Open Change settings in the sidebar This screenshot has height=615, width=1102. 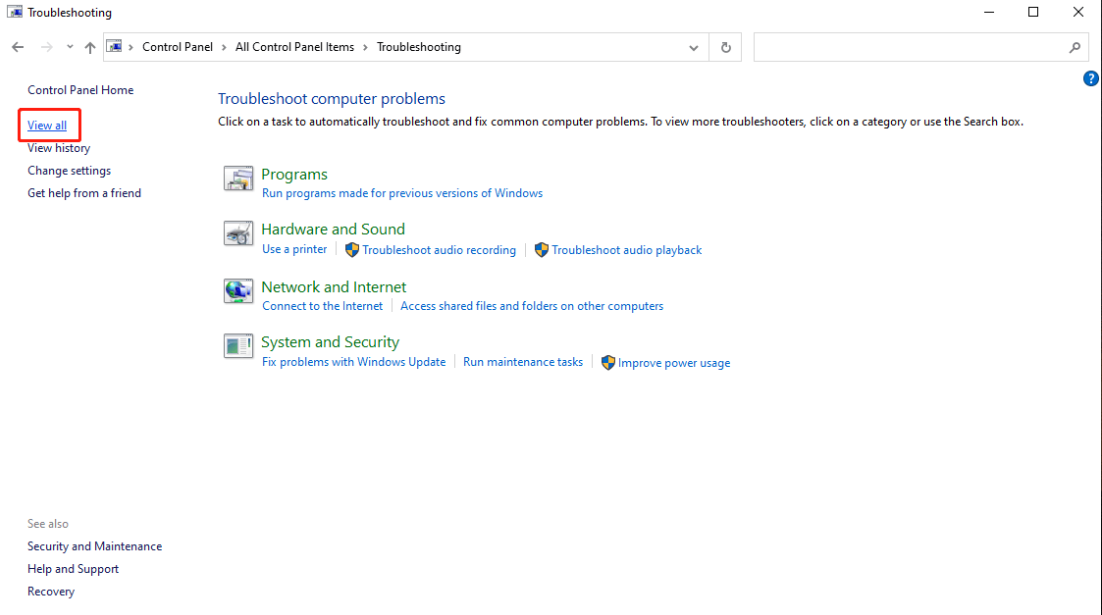[x=69, y=171]
